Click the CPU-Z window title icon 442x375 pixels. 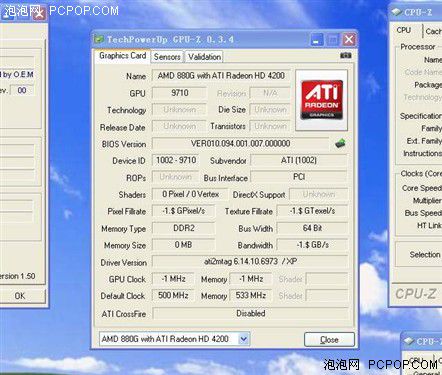coord(396,12)
